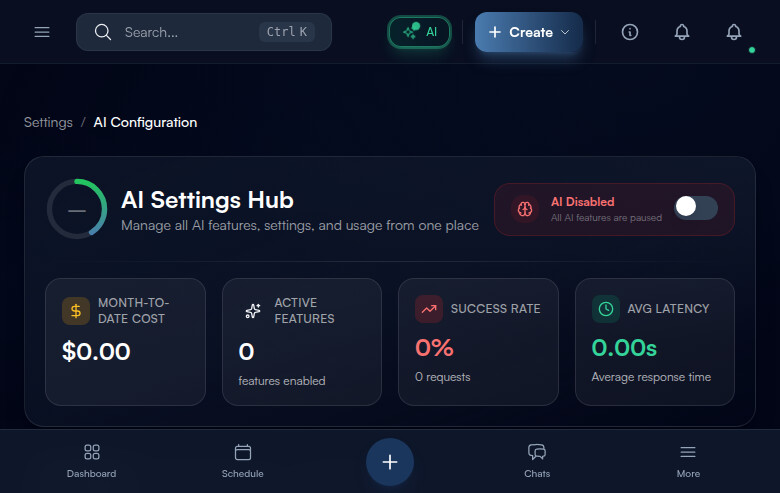Viewport: 780px width, 493px height.
Task: Go to the Dashboard tab
Action: click(92, 460)
